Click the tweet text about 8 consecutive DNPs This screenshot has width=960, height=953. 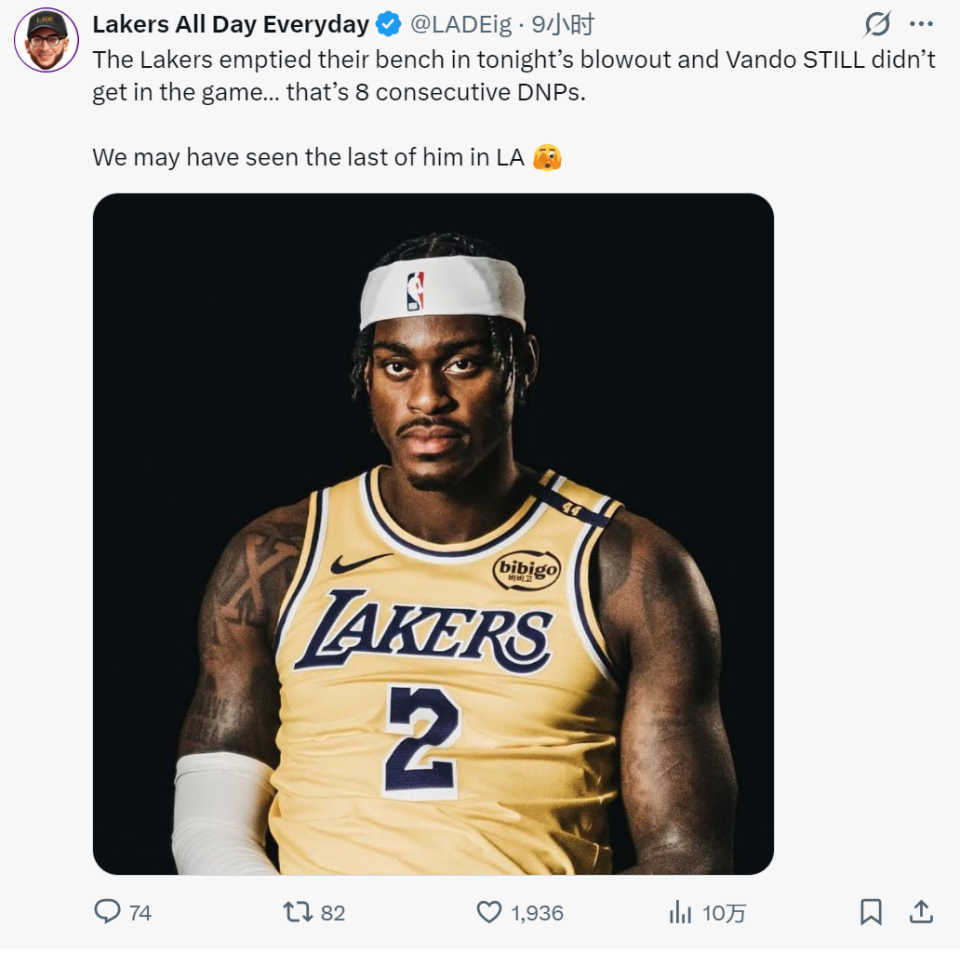(x=514, y=76)
